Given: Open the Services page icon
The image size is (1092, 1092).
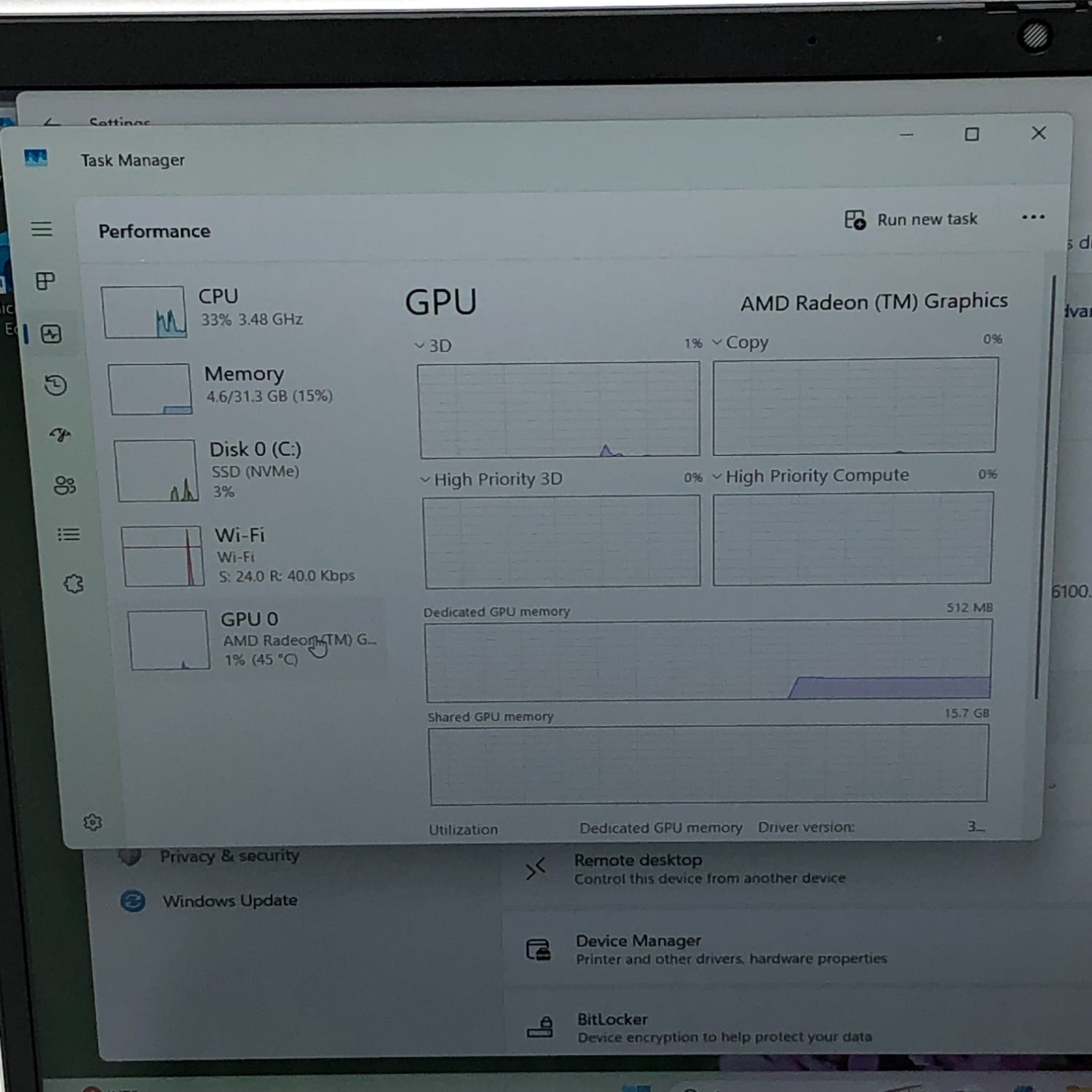Looking at the screenshot, I should [74, 584].
